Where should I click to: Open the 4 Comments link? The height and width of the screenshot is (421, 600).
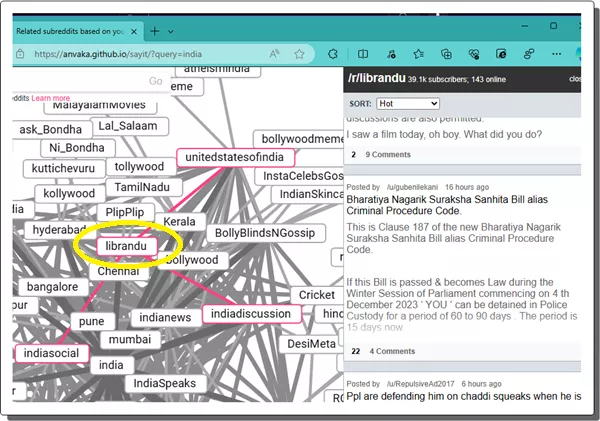coord(392,351)
